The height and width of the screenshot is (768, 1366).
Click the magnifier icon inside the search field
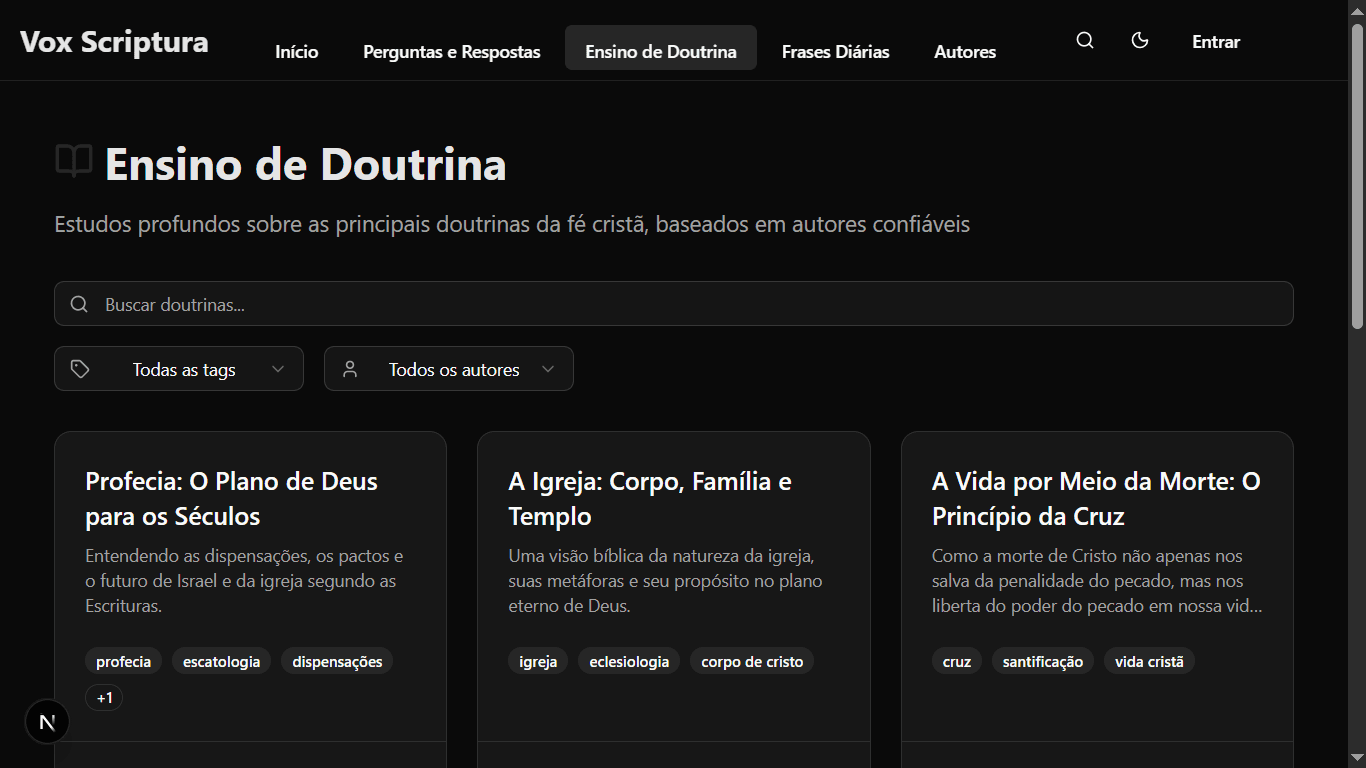coord(79,303)
